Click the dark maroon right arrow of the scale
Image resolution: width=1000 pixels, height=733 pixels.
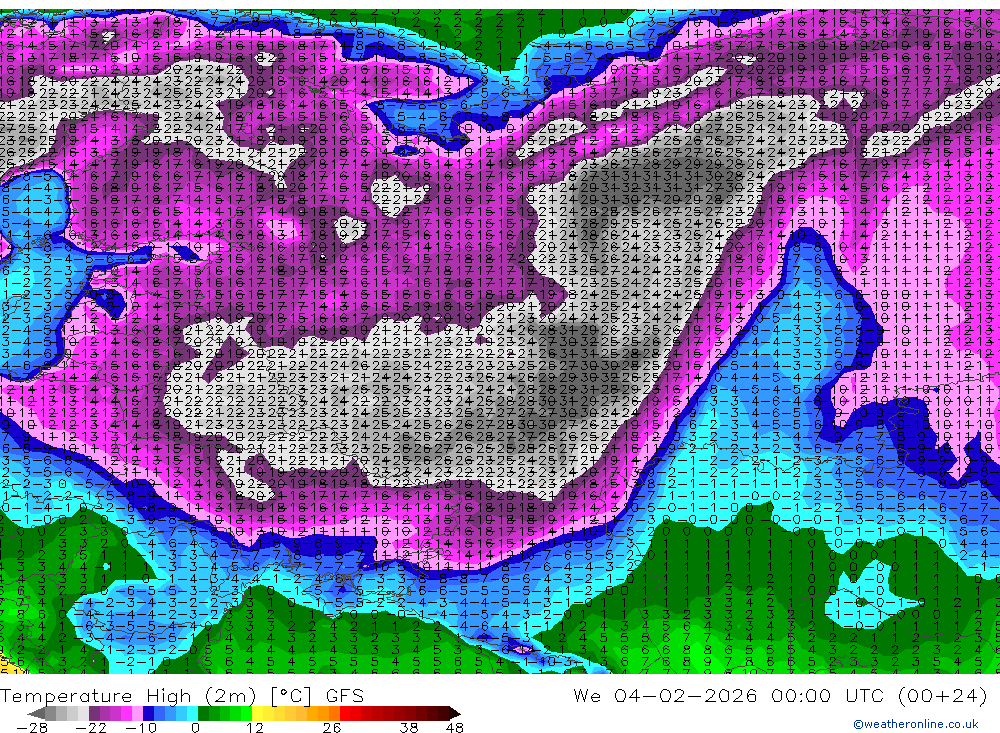[x=455, y=714]
